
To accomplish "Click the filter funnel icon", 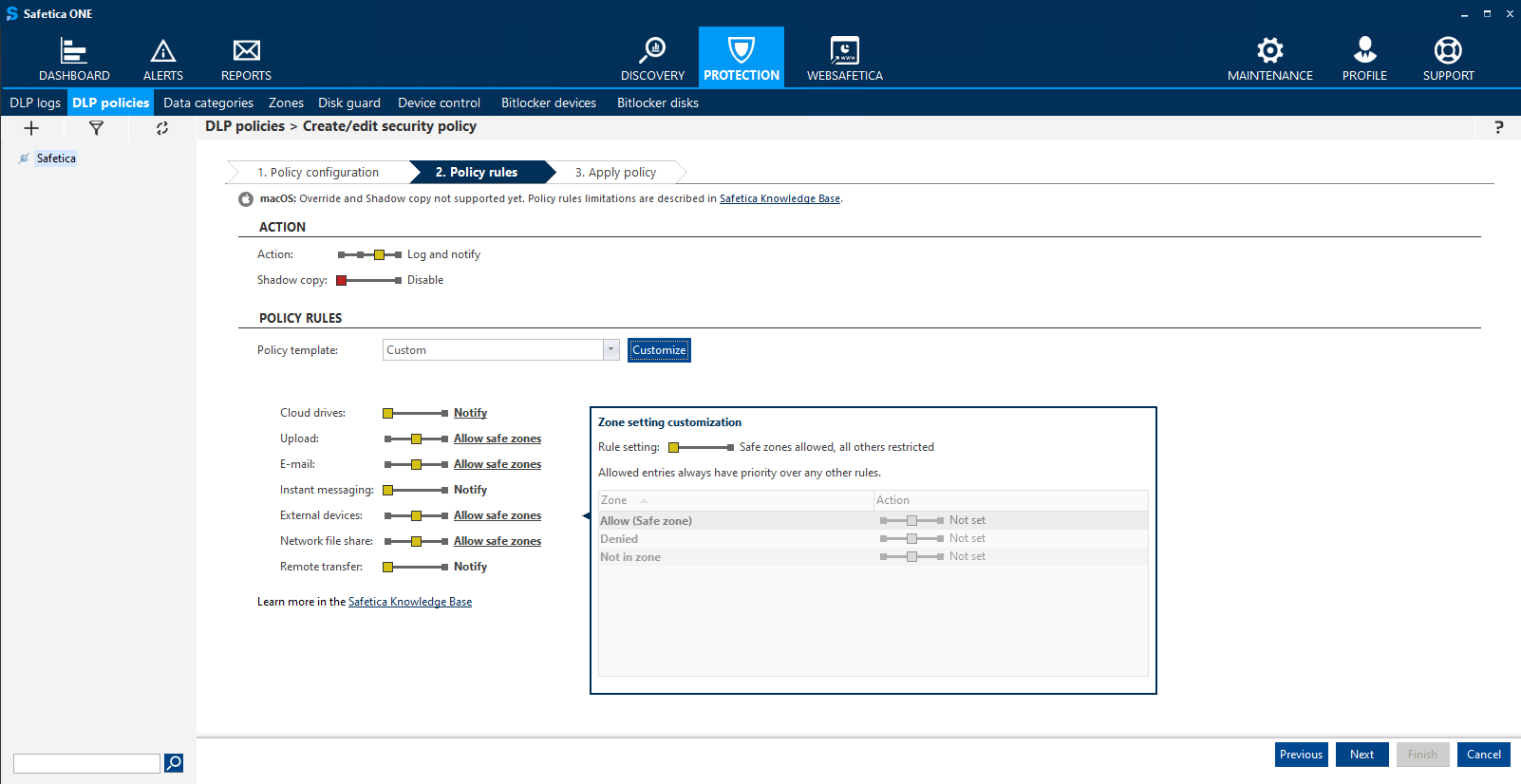I will click(x=96, y=128).
